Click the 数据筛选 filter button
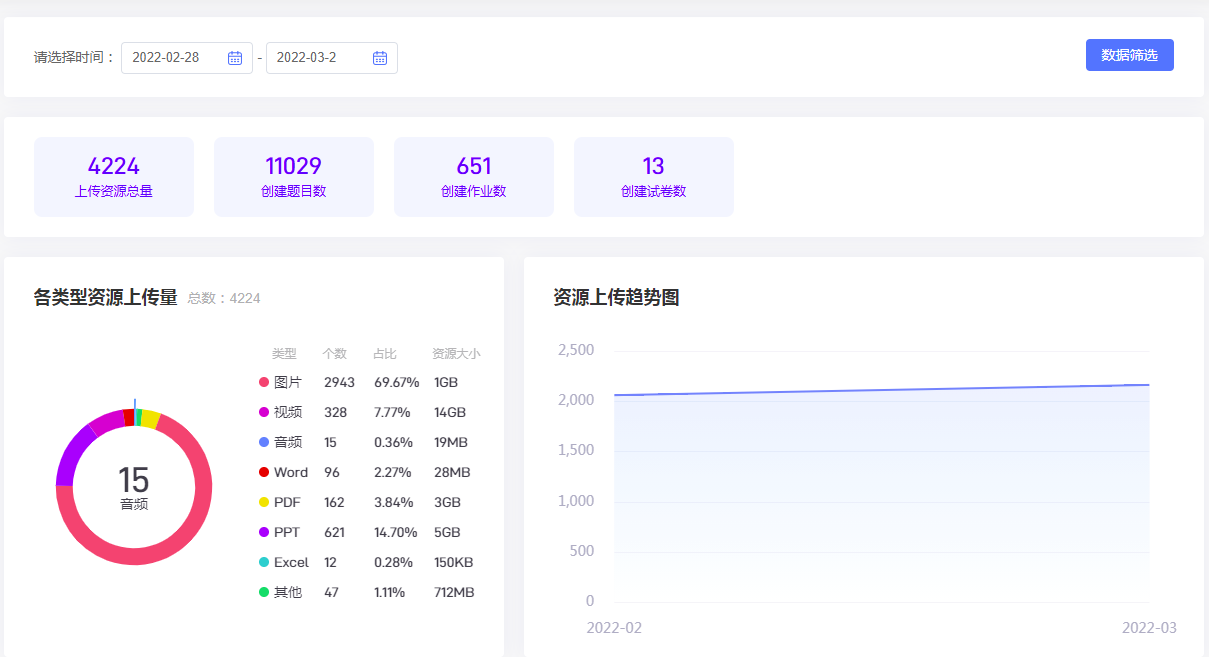The width and height of the screenshot is (1209, 657). click(x=1129, y=55)
